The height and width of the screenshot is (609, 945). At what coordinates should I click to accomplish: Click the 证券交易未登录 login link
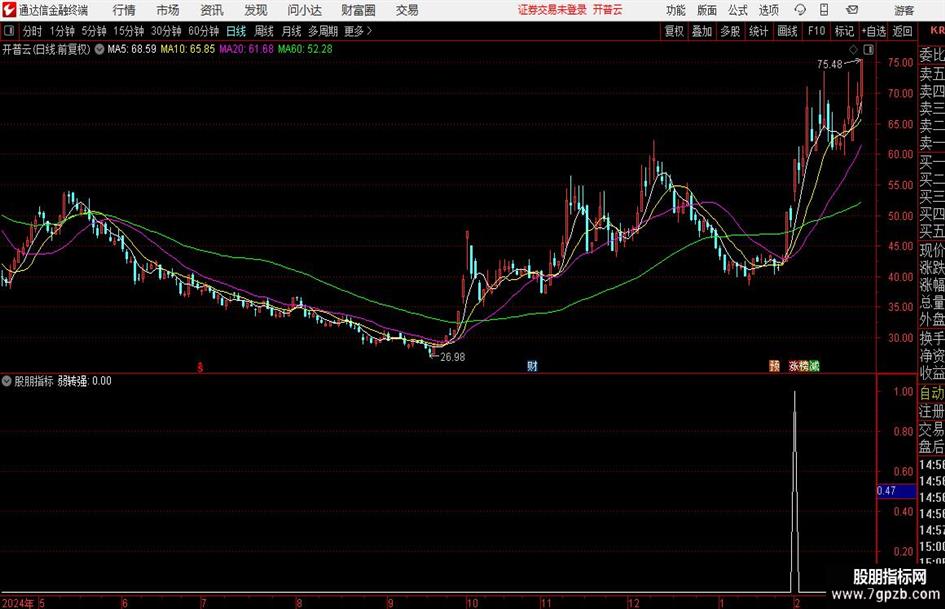(552, 10)
